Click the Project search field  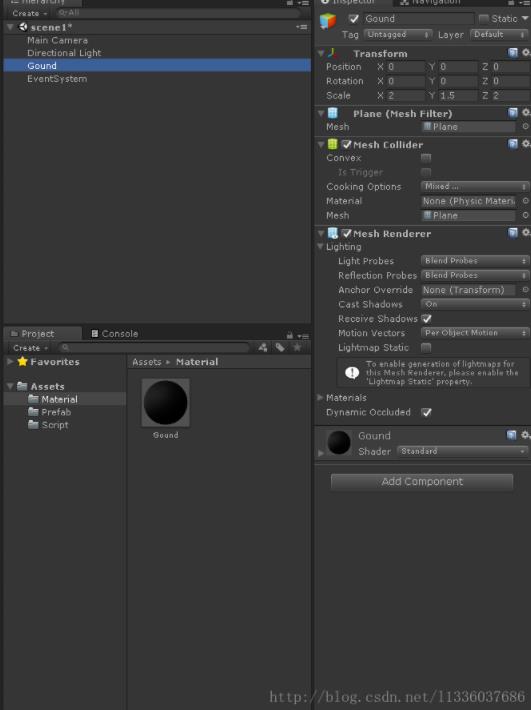click(x=154, y=348)
